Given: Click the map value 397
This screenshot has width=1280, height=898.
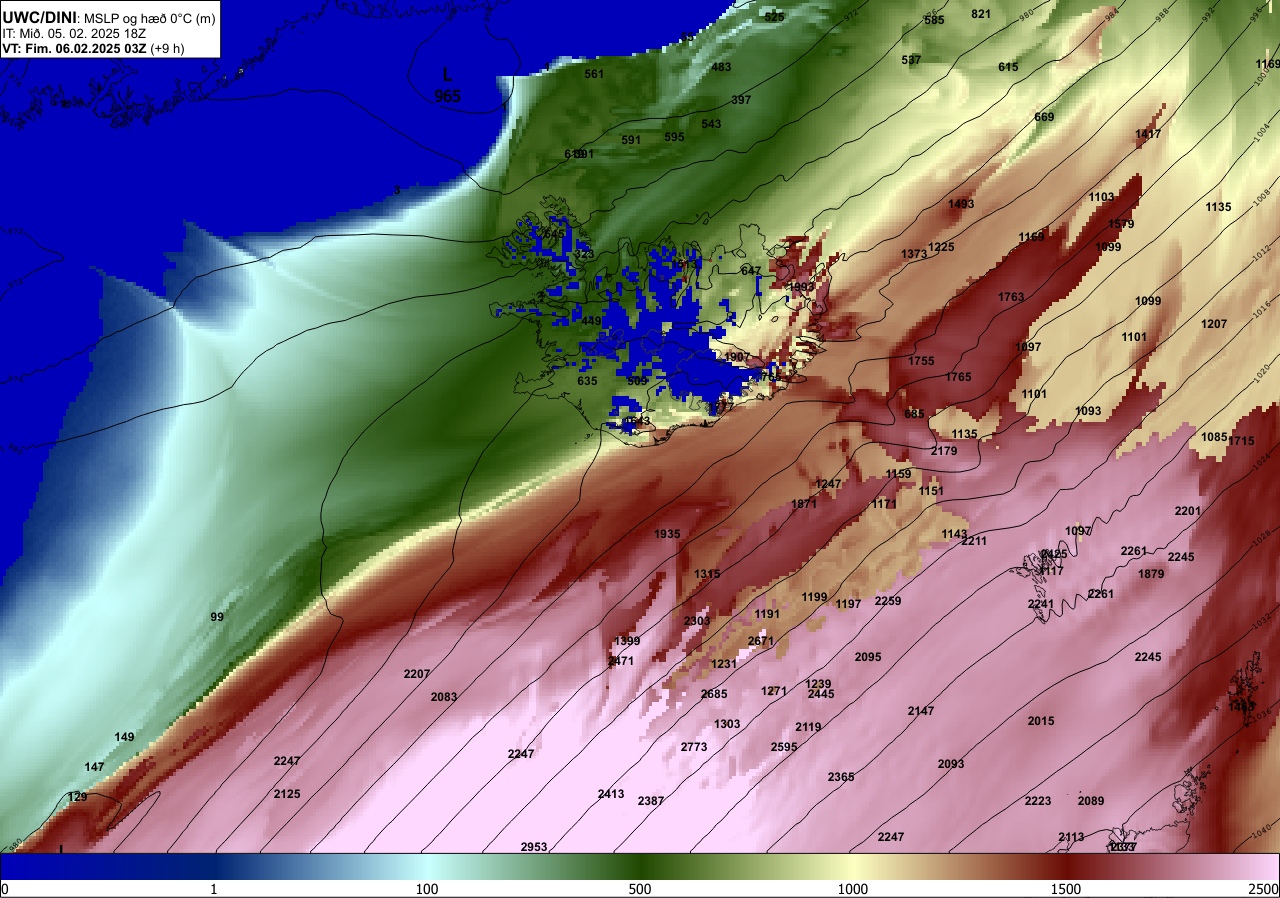Looking at the screenshot, I should pyautogui.click(x=741, y=100).
